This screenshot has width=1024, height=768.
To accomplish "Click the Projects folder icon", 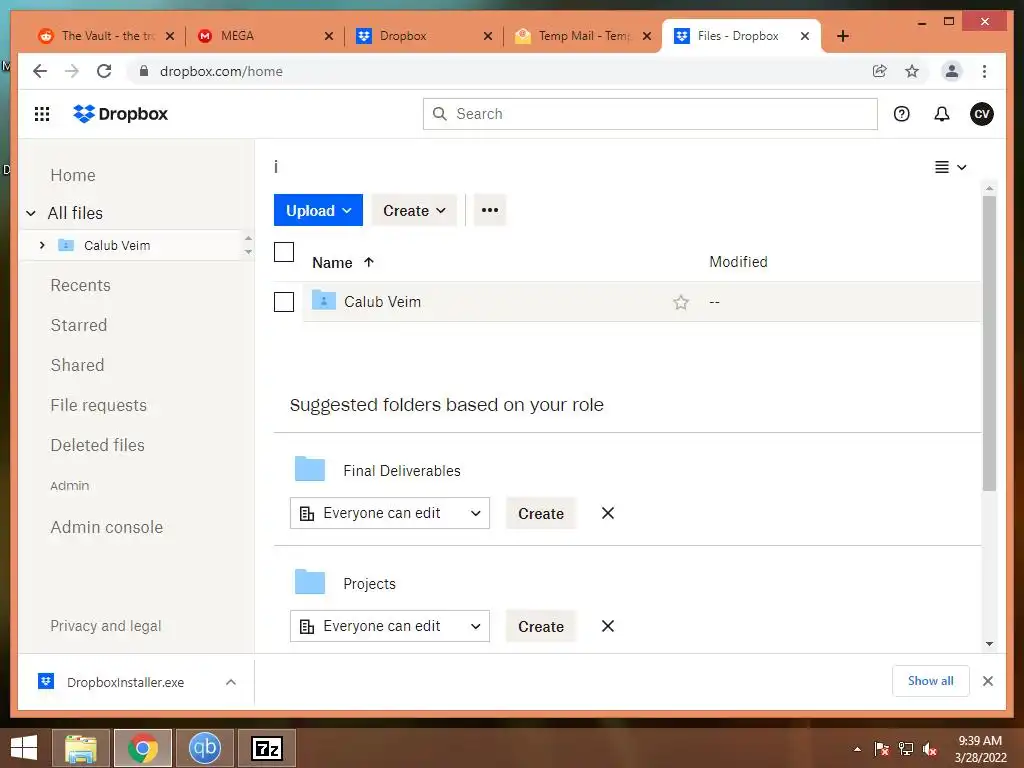I will [x=310, y=582].
